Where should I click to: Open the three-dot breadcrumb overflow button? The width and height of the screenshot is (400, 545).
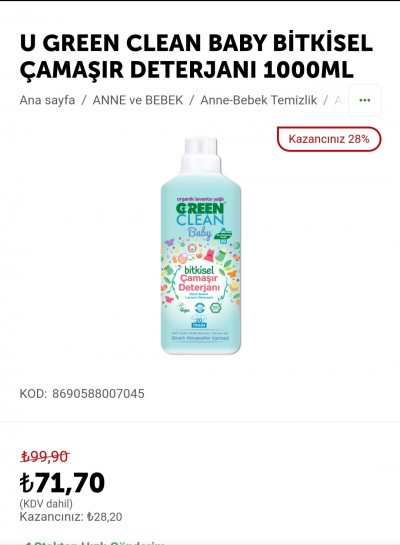364,100
